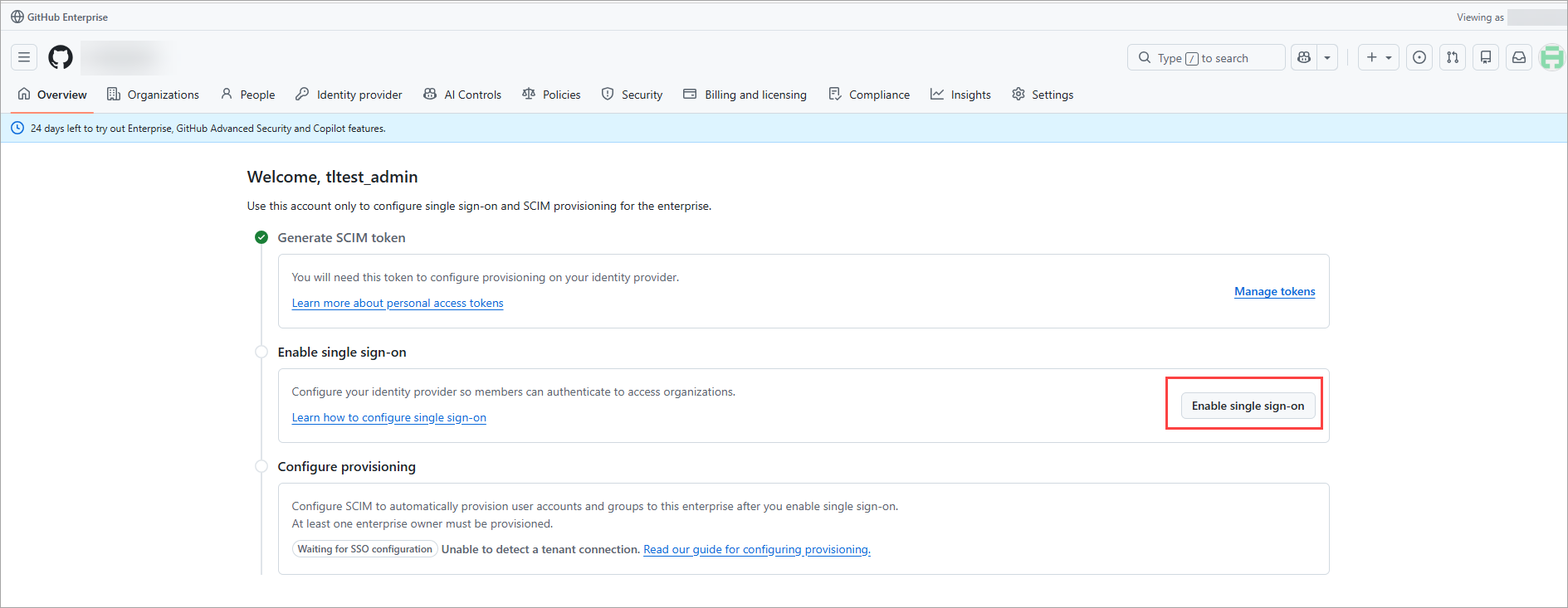Click the search magnifier icon
The width and height of the screenshot is (1568, 608).
click(1145, 57)
